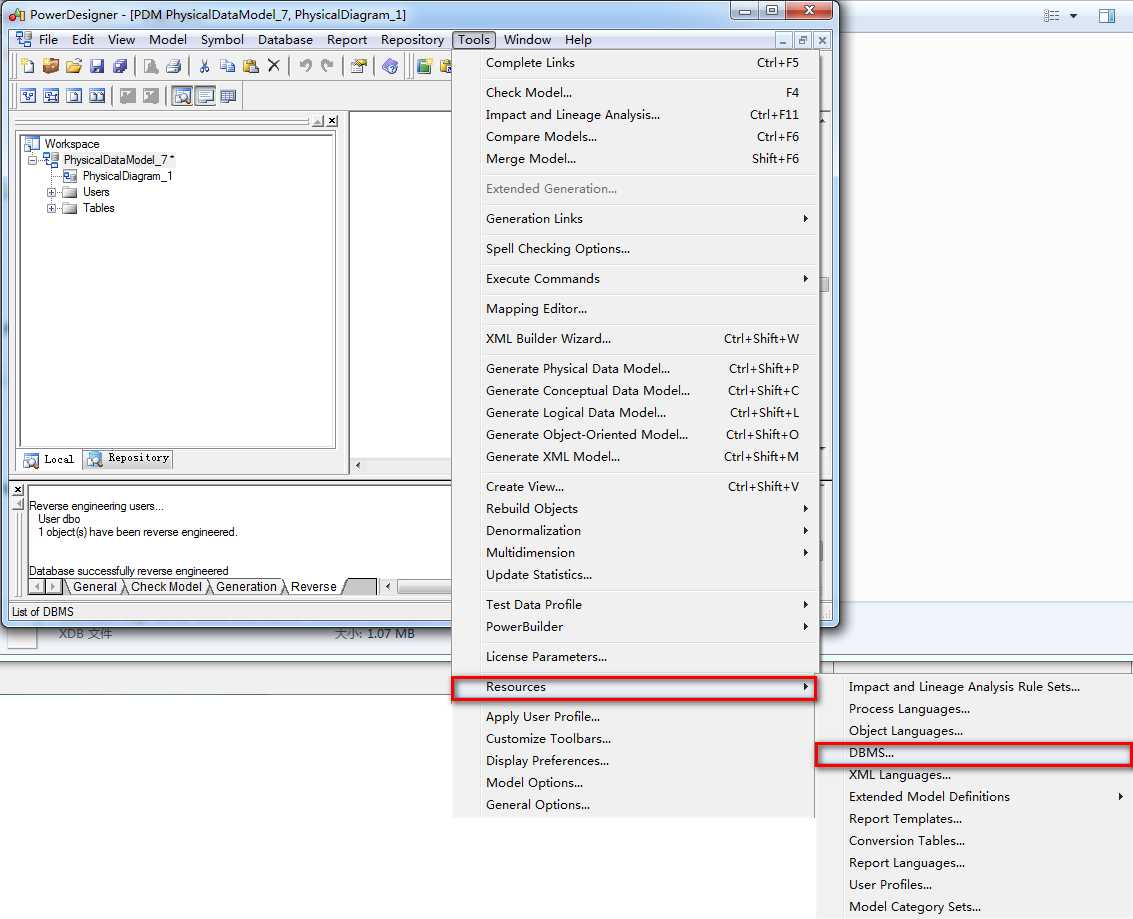This screenshot has height=919, width=1133.
Task: Choose Model Options... menu entry
Action: click(647, 782)
